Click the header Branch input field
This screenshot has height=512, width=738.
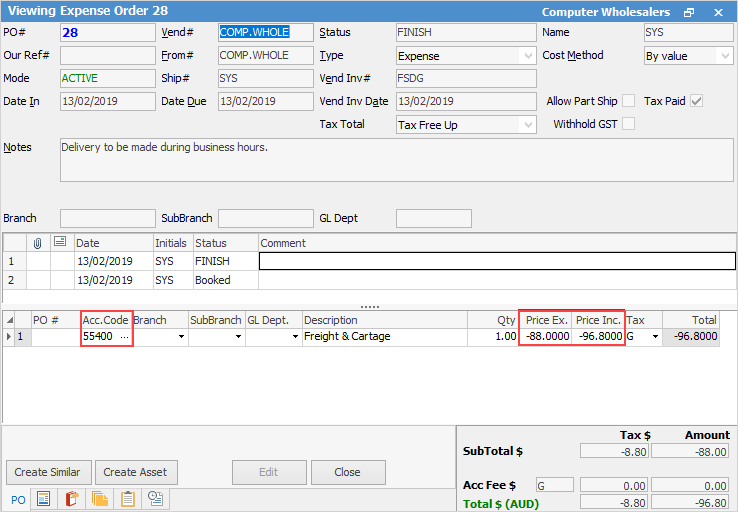point(108,219)
